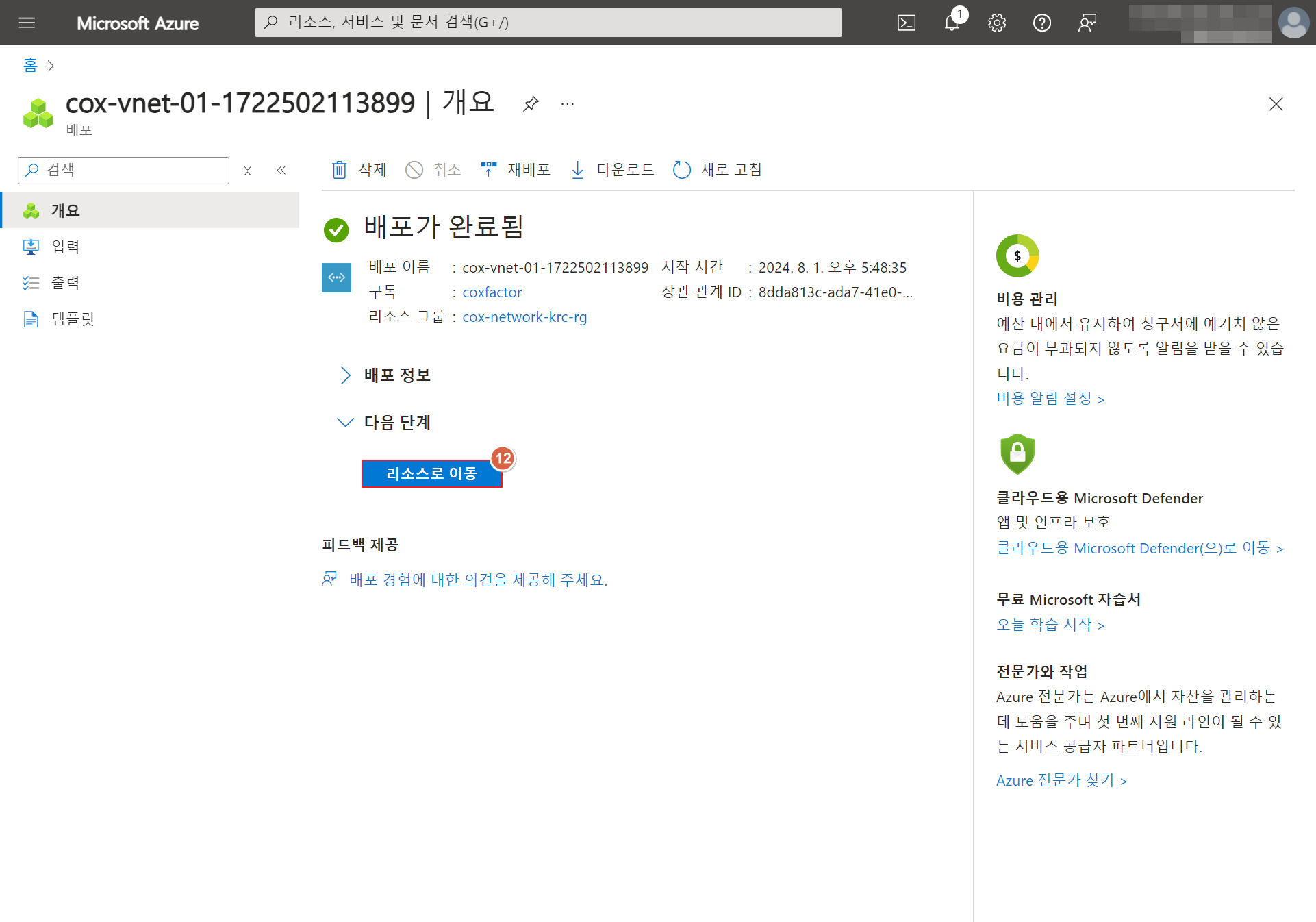Open the more options ellipsis beside the title
The width and height of the screenshot is (1316, 922).
[x=567, y=104]
